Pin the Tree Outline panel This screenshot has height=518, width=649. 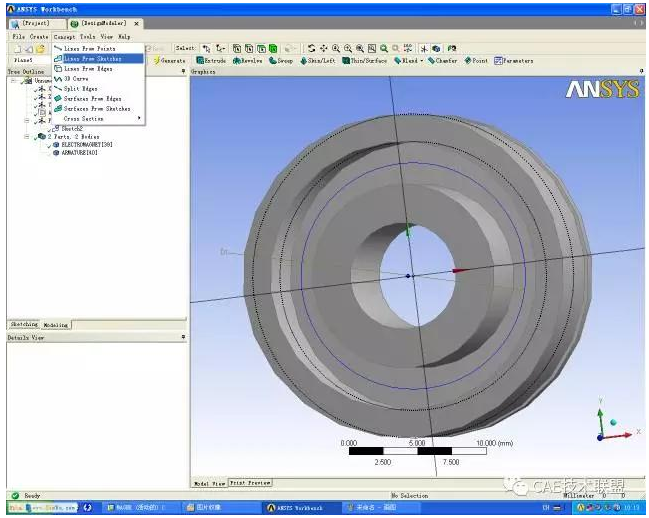tap(183, 72)
